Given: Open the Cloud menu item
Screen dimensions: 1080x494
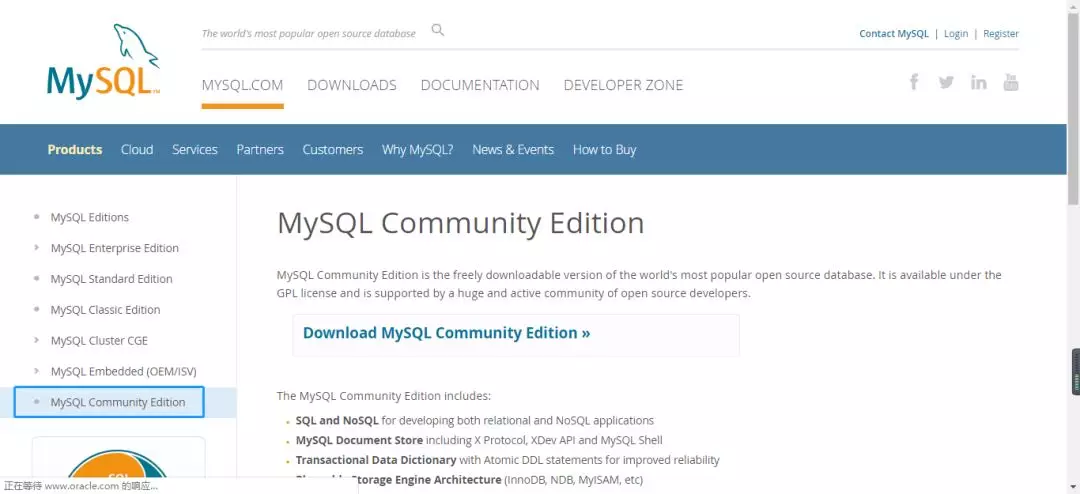Looking at the screenshot, I should coord(137,150).
